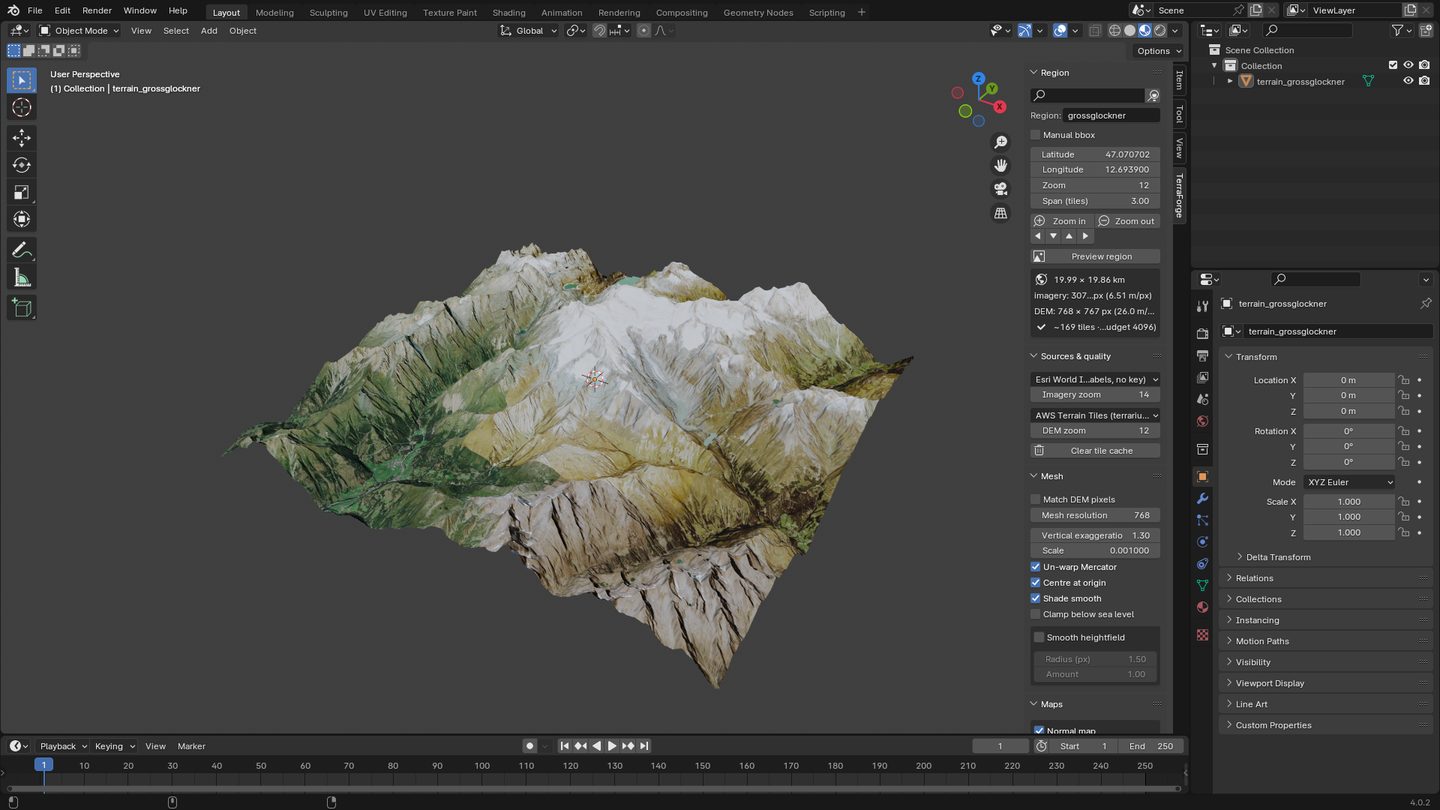Viewport: 1440px width, 810px height.
Task: Select the Add Cube tool
Action: 21,308
